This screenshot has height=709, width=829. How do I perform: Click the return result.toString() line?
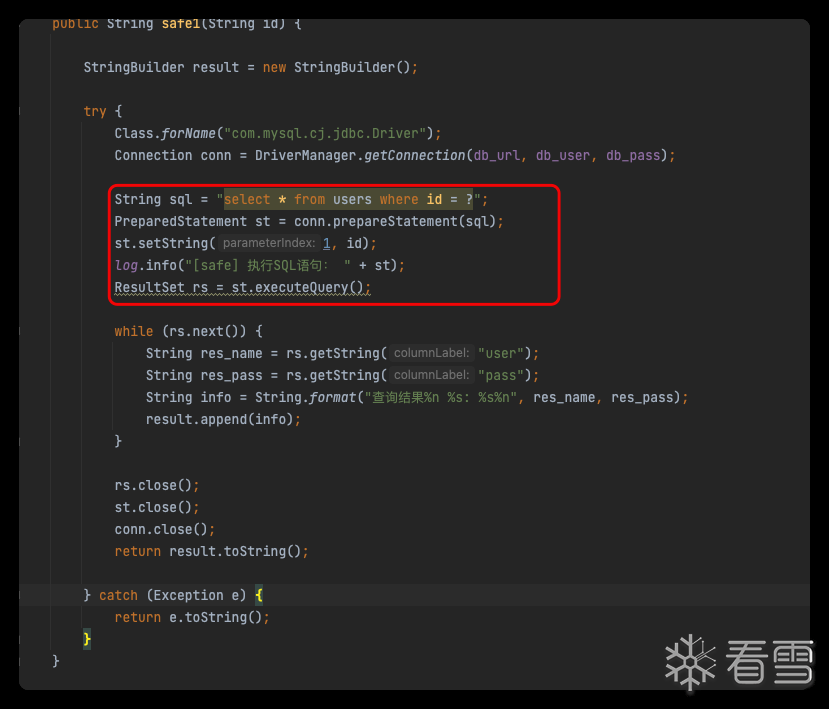click(211, 551)
